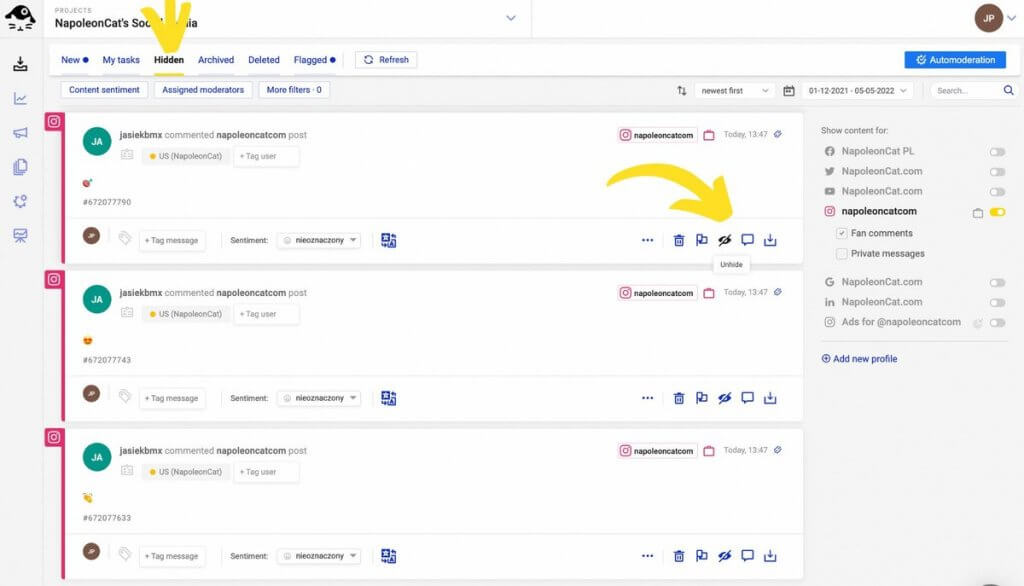Screen dimensions: 1024x586
Task: Unhide comment #672077790 with crossed-eye icon
Action: tap(724, 240)
